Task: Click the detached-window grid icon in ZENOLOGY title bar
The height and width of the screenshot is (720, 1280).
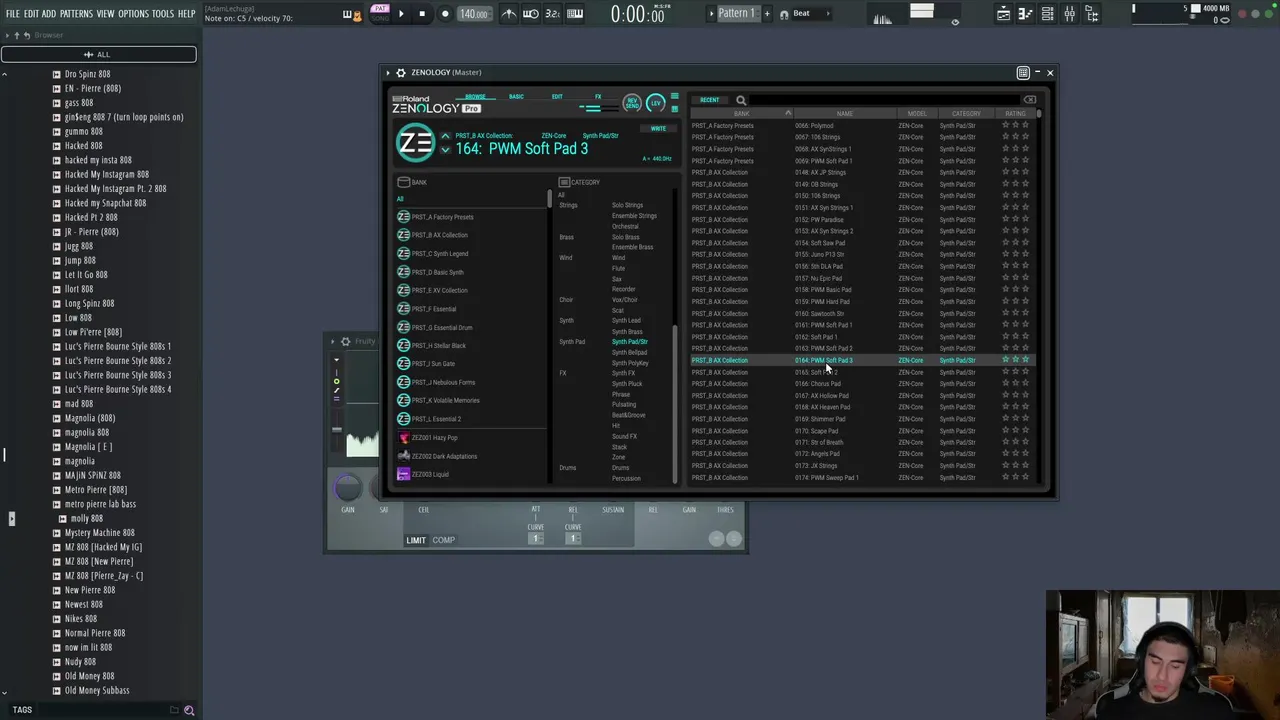Action: (1023, 72)
